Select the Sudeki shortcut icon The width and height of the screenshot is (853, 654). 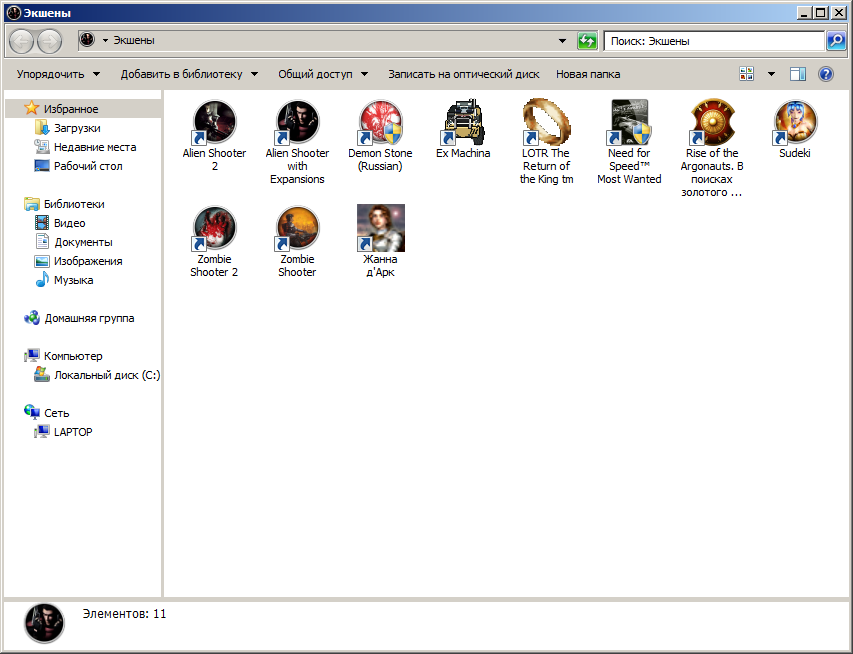(x=795, y=122)
